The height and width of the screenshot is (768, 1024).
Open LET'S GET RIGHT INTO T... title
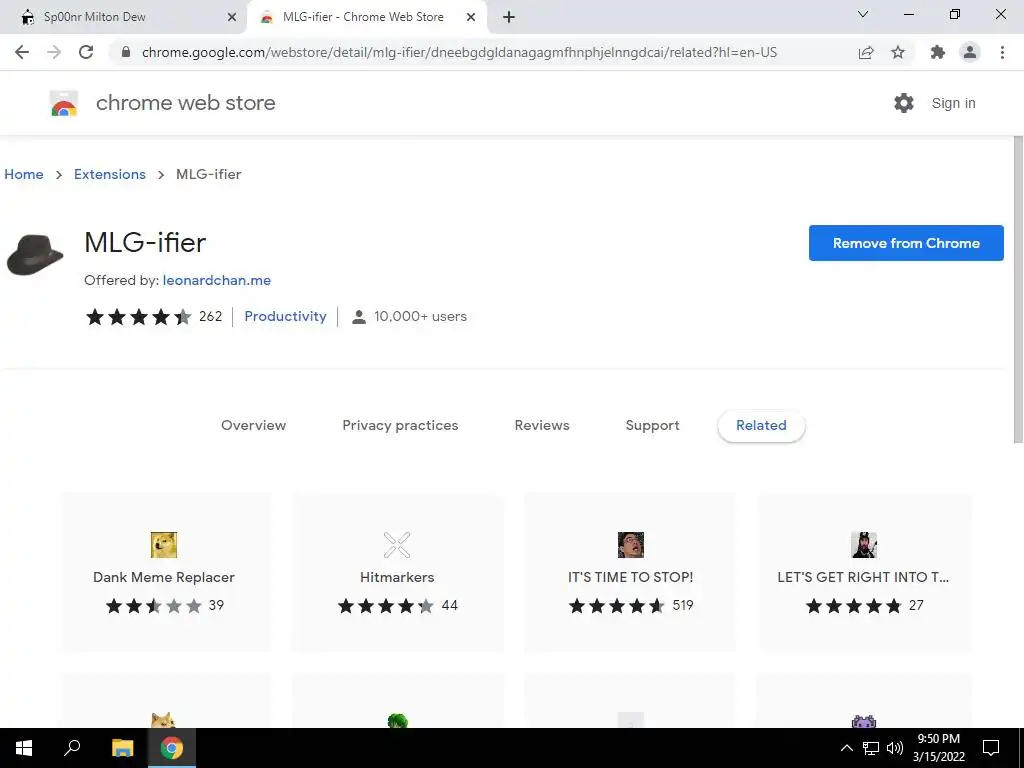pyautogui.click(x=863, y=577)
